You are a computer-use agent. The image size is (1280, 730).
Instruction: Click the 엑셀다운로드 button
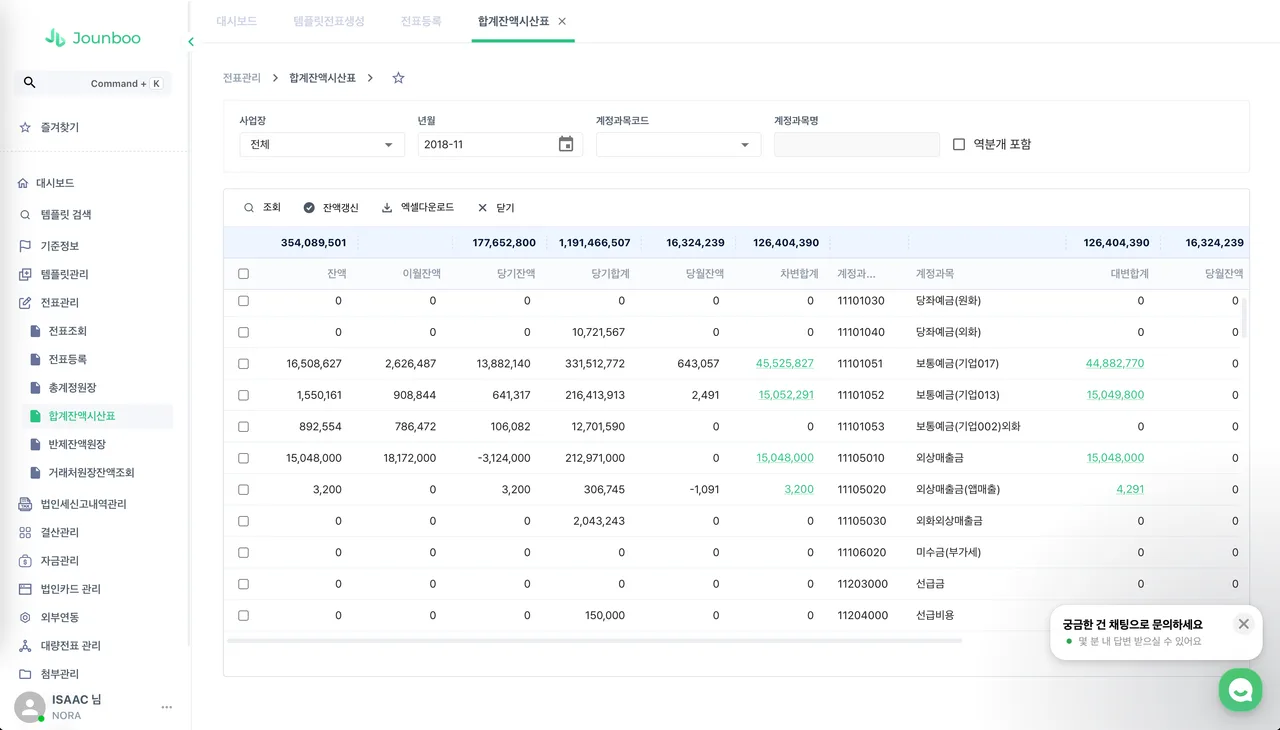(x=418, y=208)
